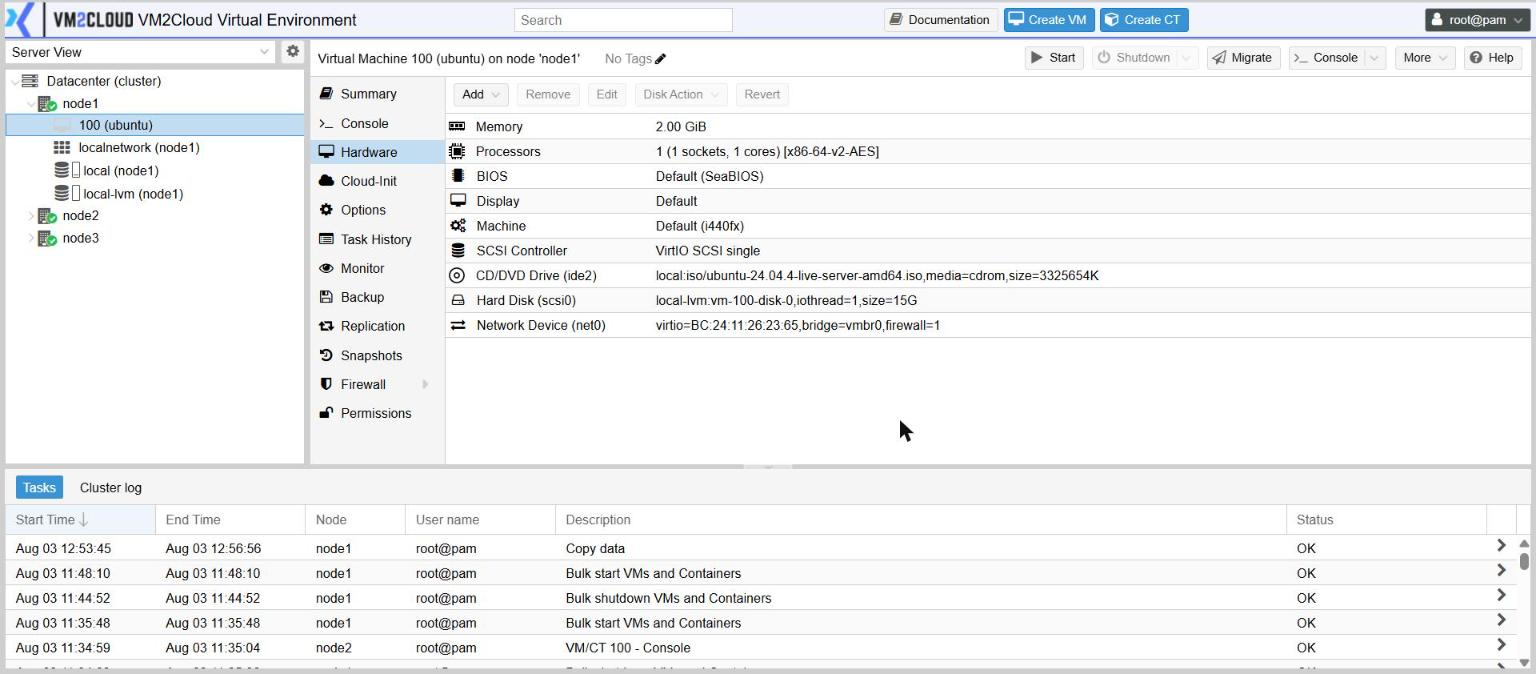Select the Hardware tab

click(377, 152)
